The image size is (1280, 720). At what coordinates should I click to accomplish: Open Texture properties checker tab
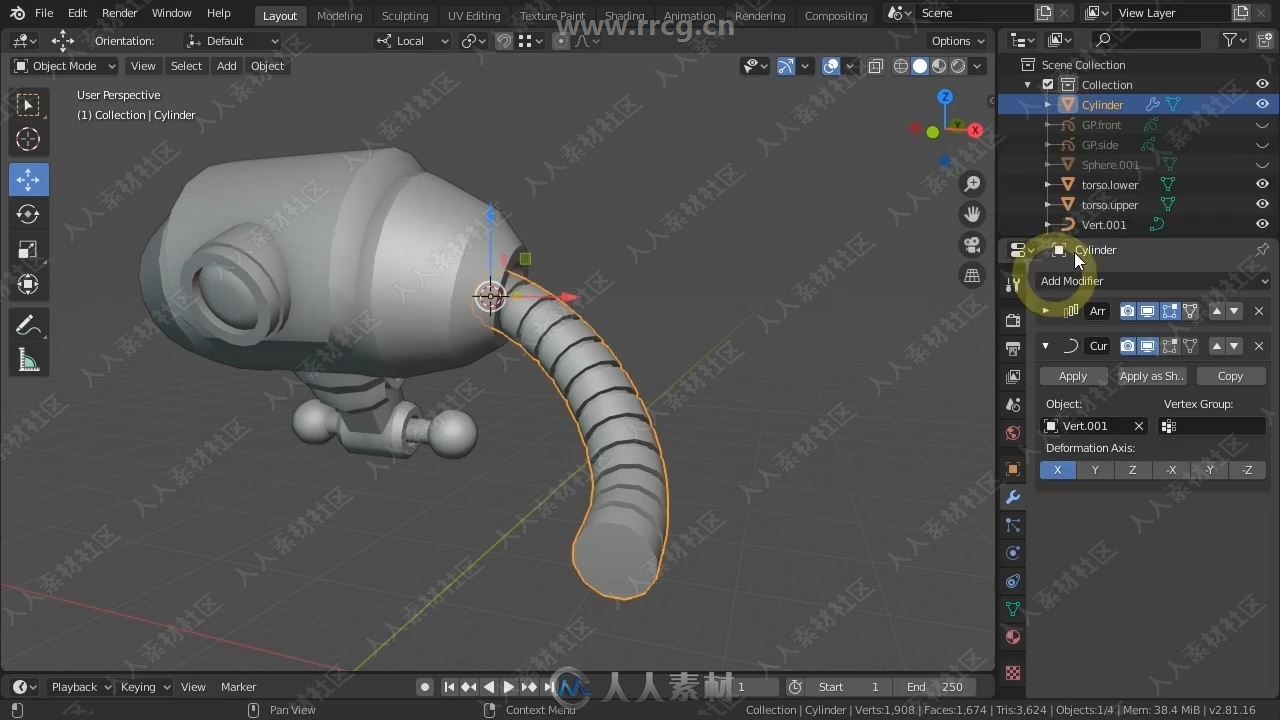(x=1013, y=673)
